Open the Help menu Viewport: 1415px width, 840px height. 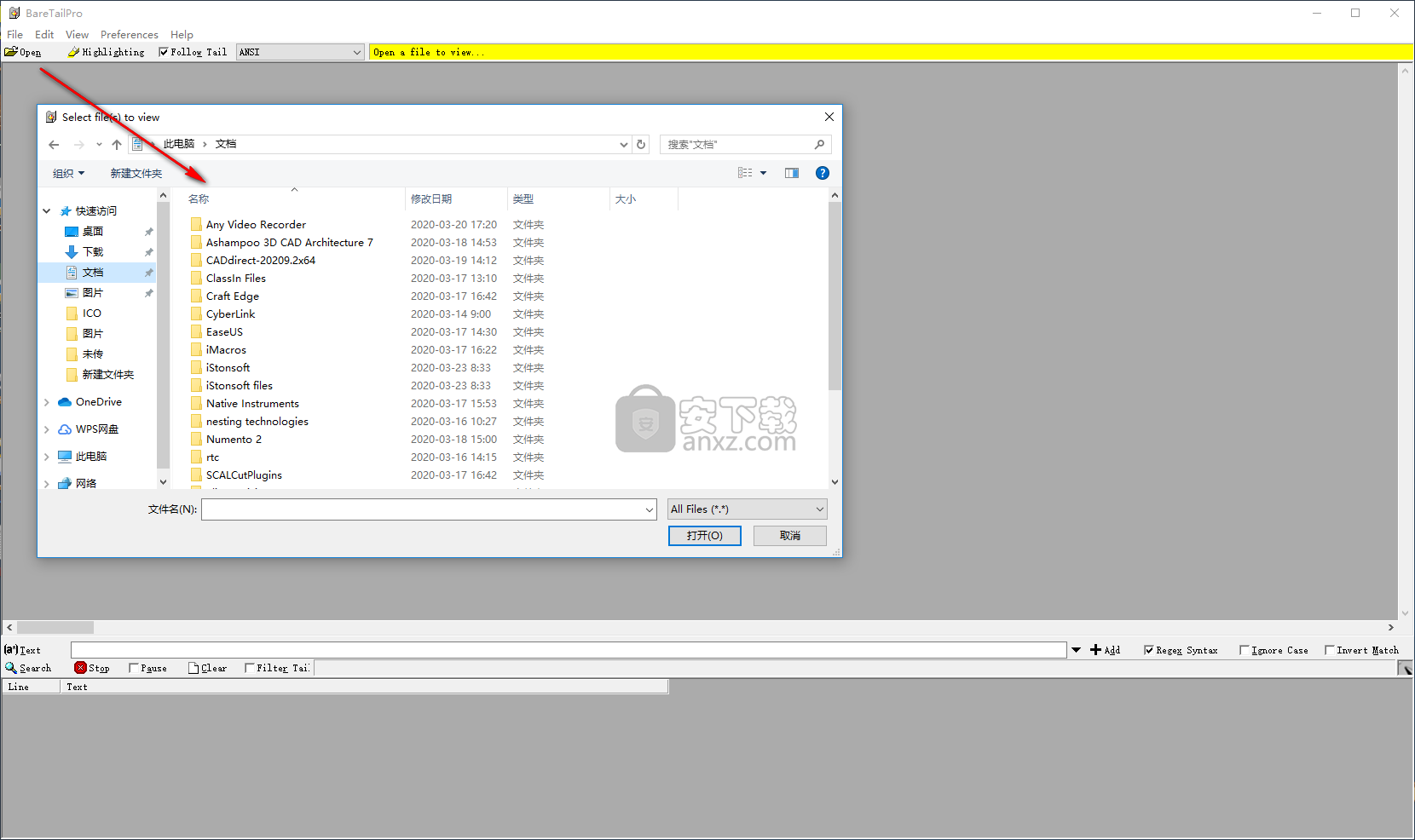(182, 35)
